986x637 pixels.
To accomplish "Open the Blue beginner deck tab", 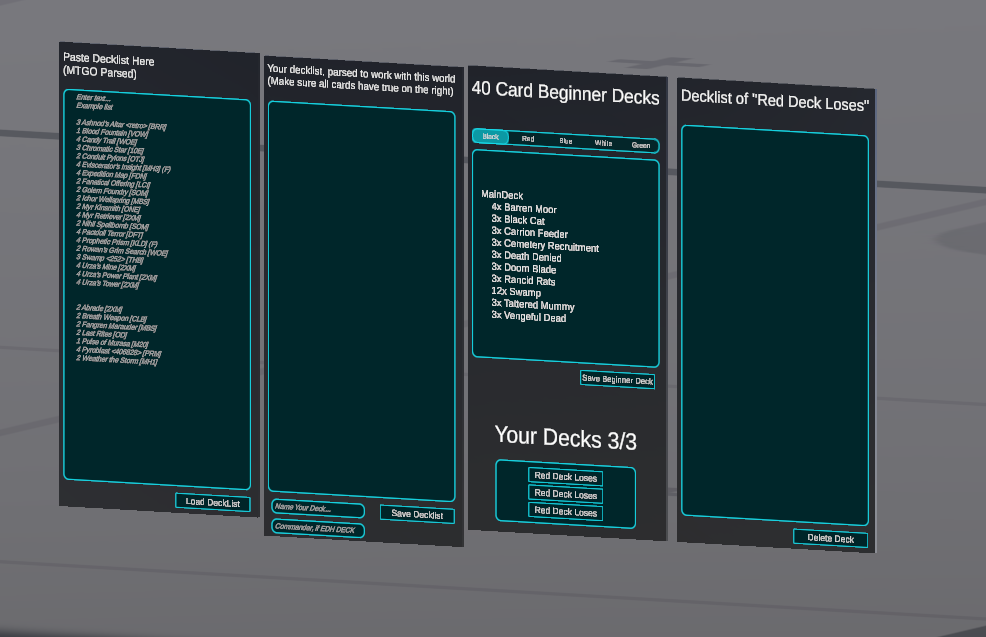I will tap(566, 141).
